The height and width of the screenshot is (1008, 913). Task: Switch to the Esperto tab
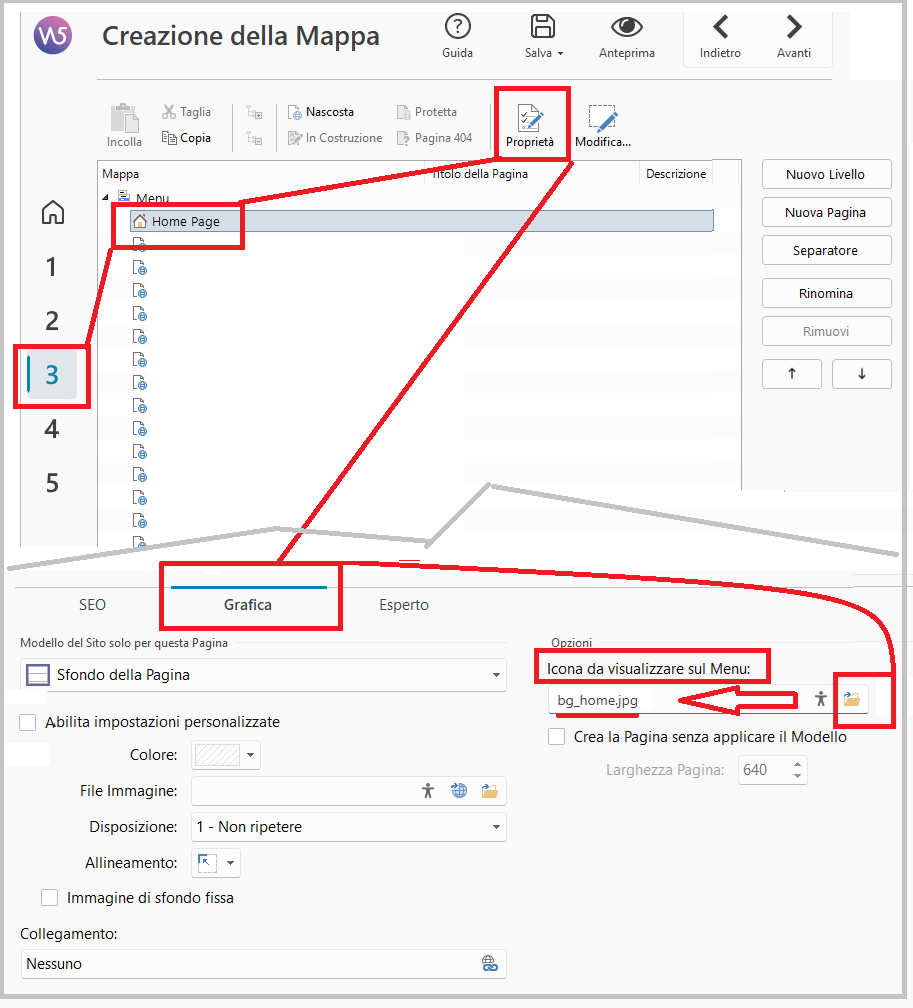point(404,605)
